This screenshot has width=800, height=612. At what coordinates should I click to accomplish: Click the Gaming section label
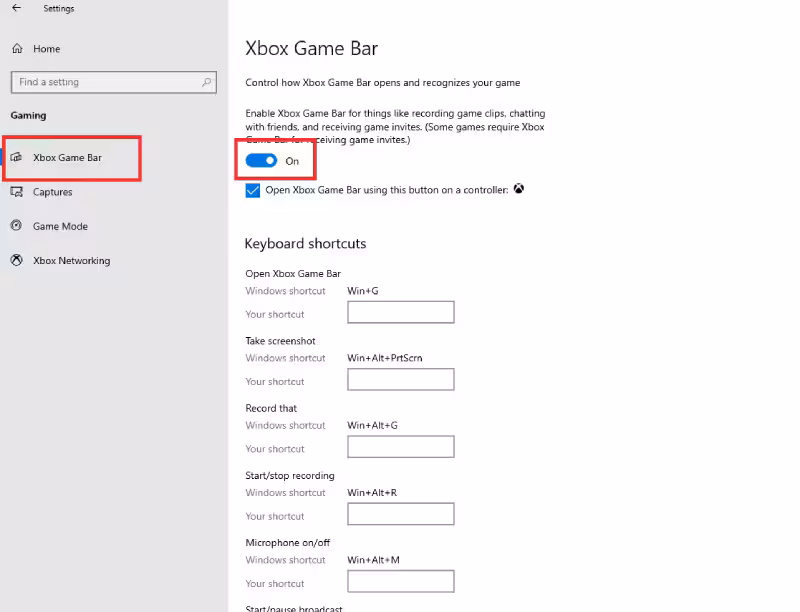click(x=29, y=116)
